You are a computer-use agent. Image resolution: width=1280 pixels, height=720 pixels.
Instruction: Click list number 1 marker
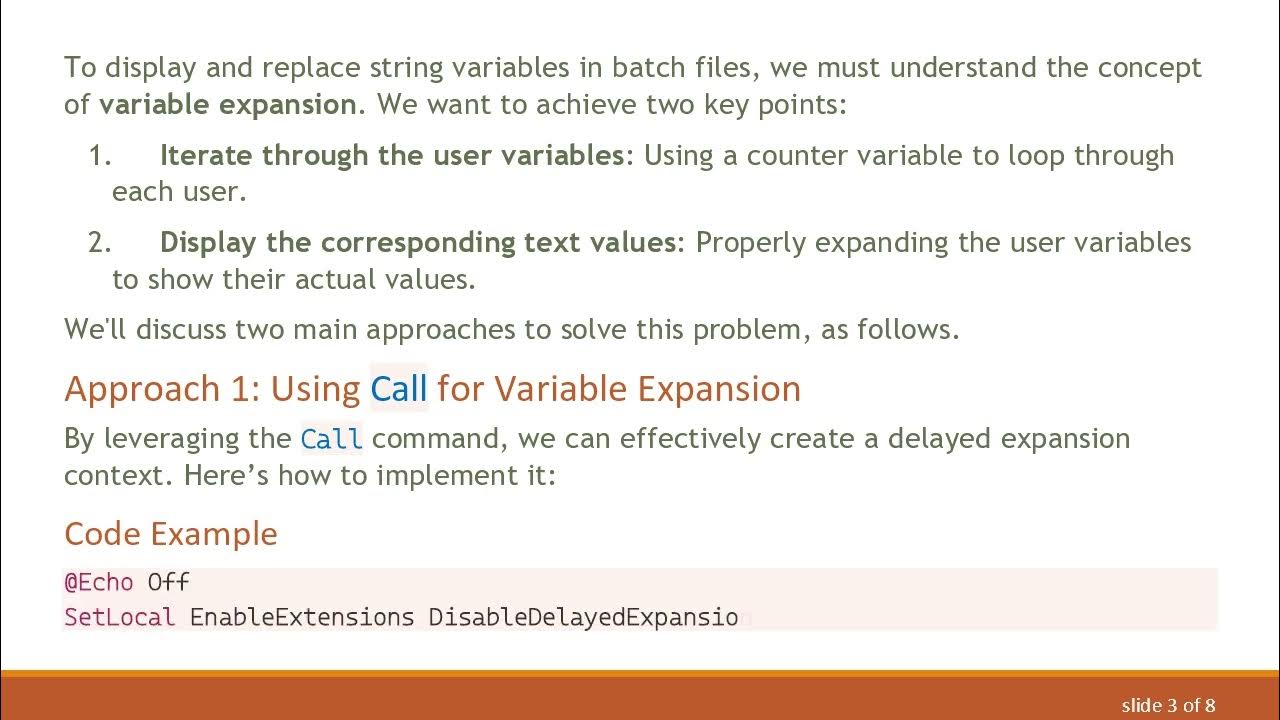click(x=100, y=155)
